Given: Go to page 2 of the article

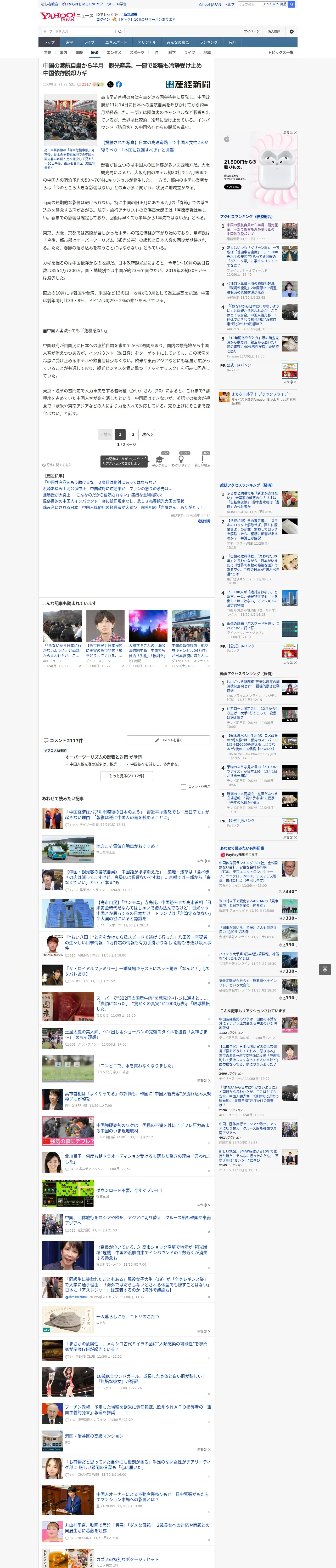Looking at the screenshot, I should [x=133, y=434].
